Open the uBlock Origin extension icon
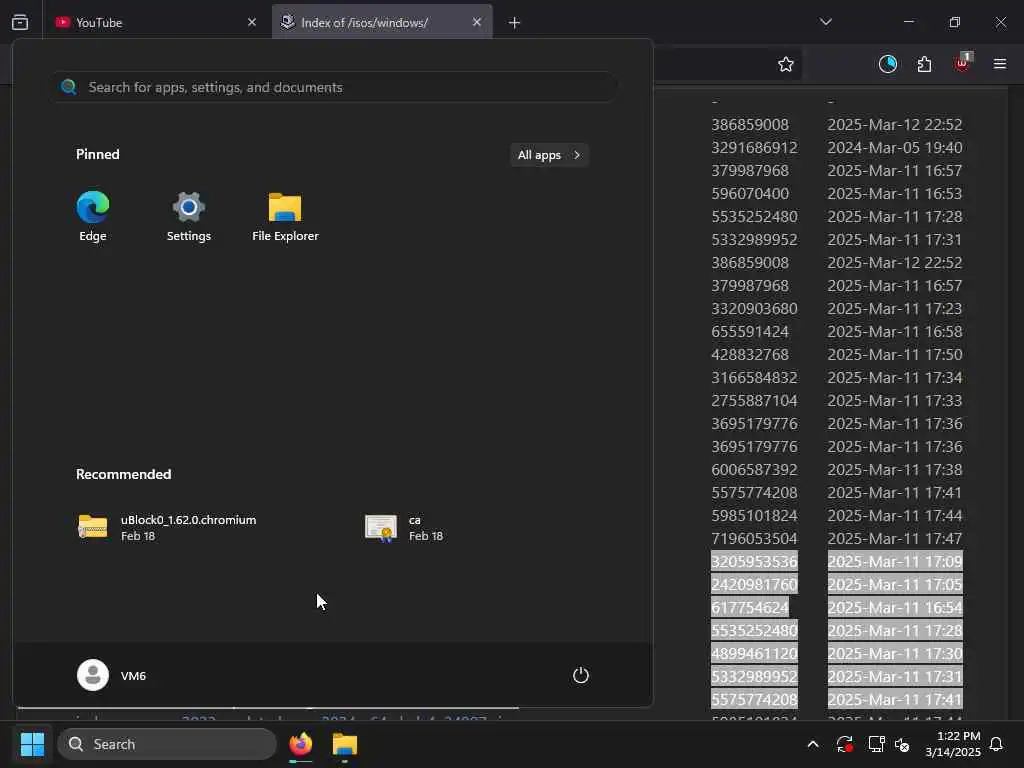Screen dimensions: 1024x768 click(x=963, y=63)
